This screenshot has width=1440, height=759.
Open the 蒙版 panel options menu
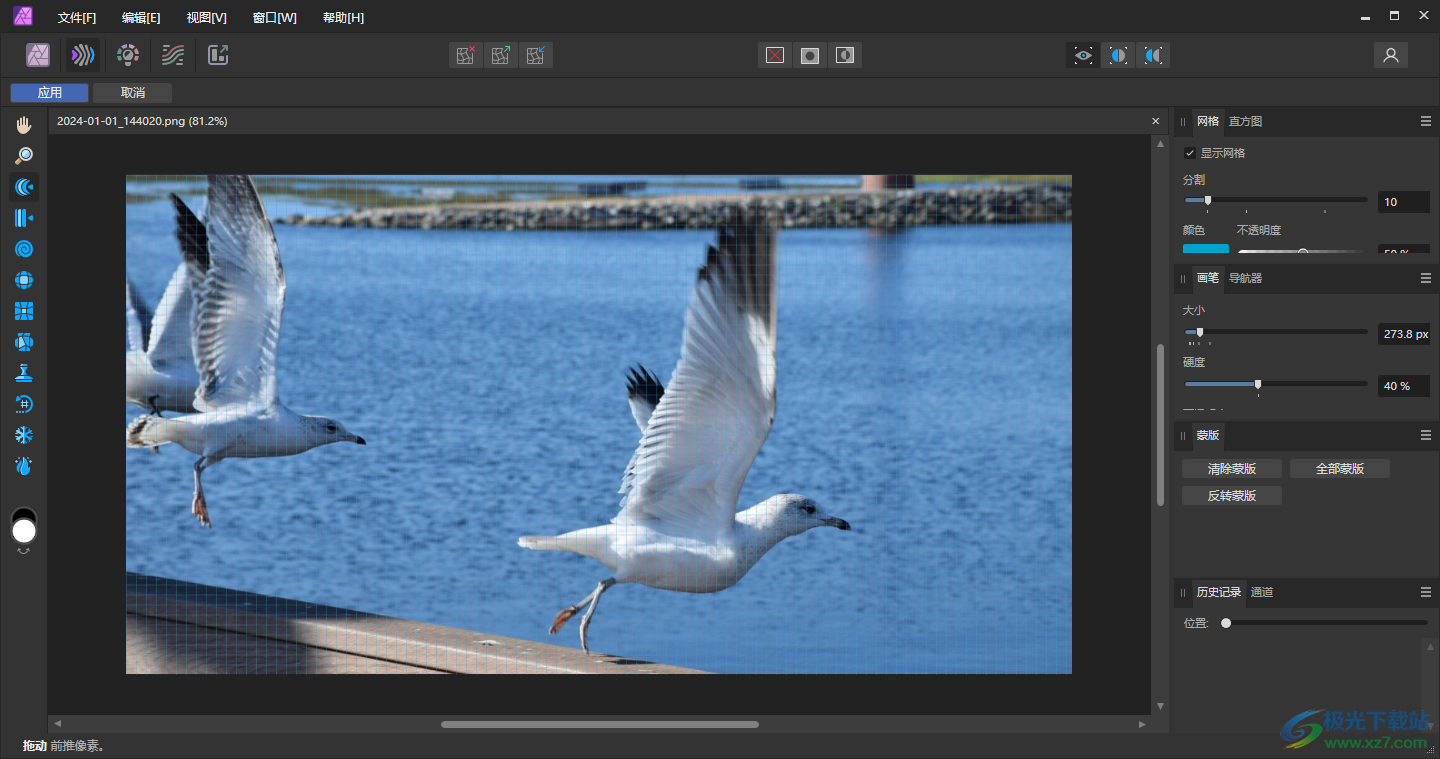coord(1426,435)
